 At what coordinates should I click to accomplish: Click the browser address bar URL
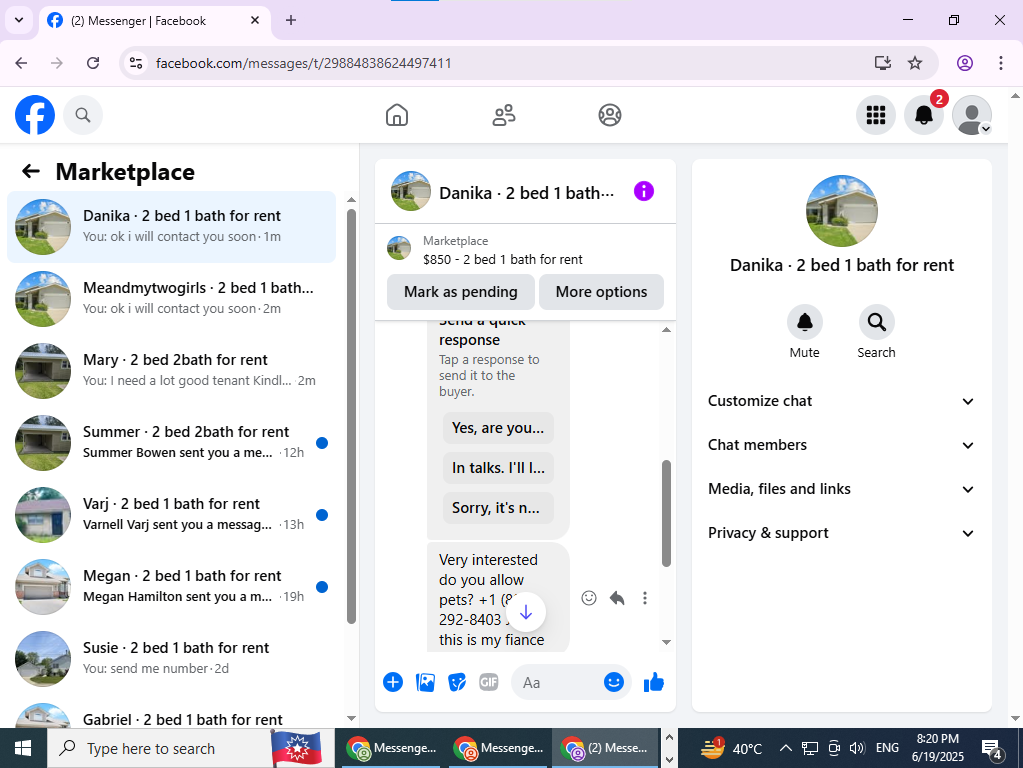click(303, 63)
